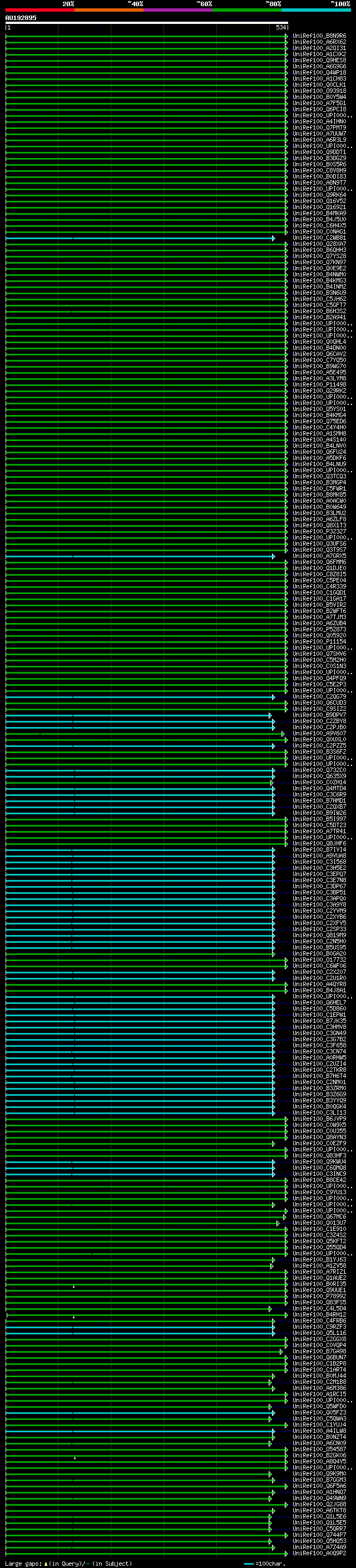Open hit UniRef100_C9SIZ2
The height and width of the screenshot is (1568, 356).
tap(319, 709)
